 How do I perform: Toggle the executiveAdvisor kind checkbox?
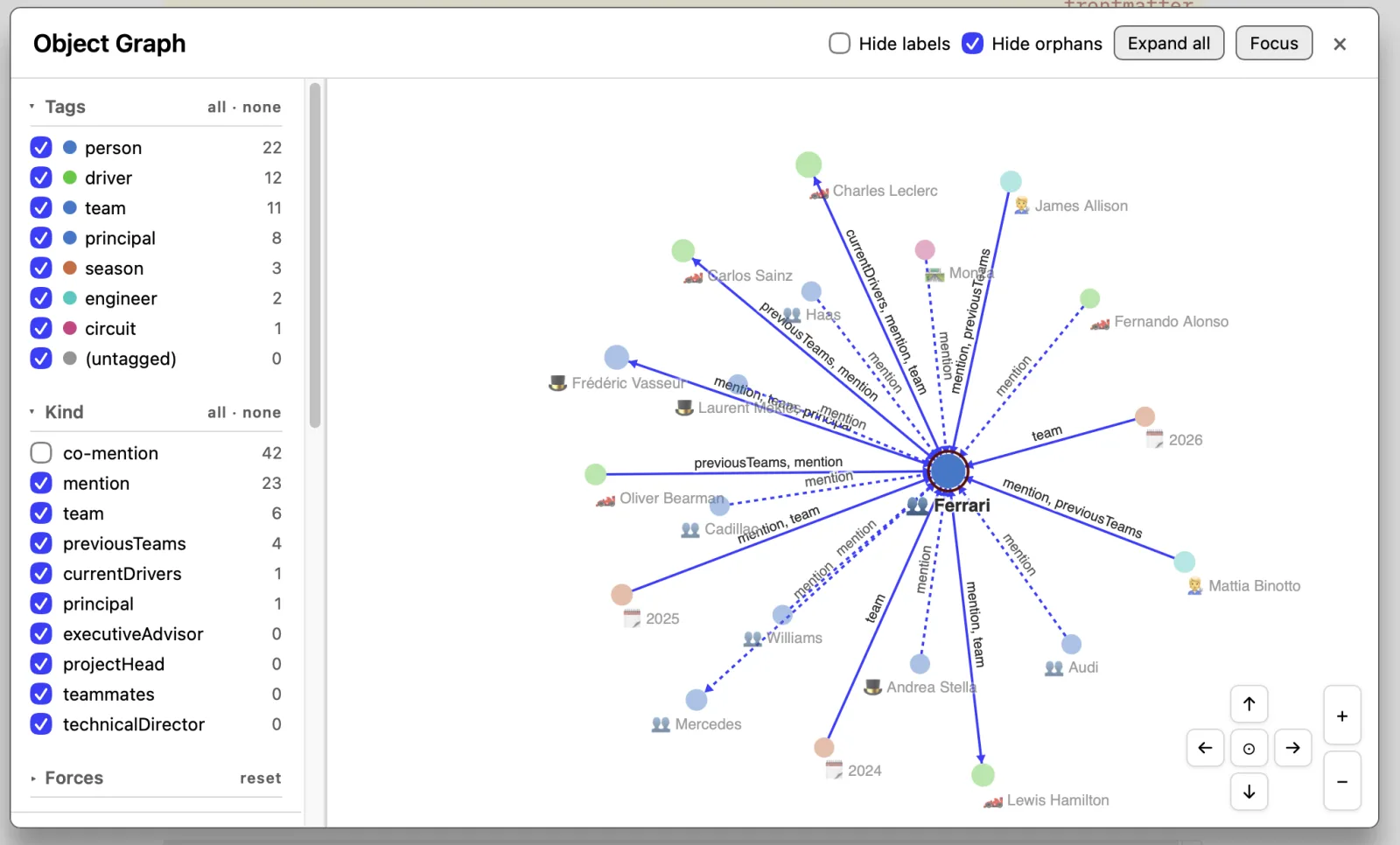(x=41, y=634)
